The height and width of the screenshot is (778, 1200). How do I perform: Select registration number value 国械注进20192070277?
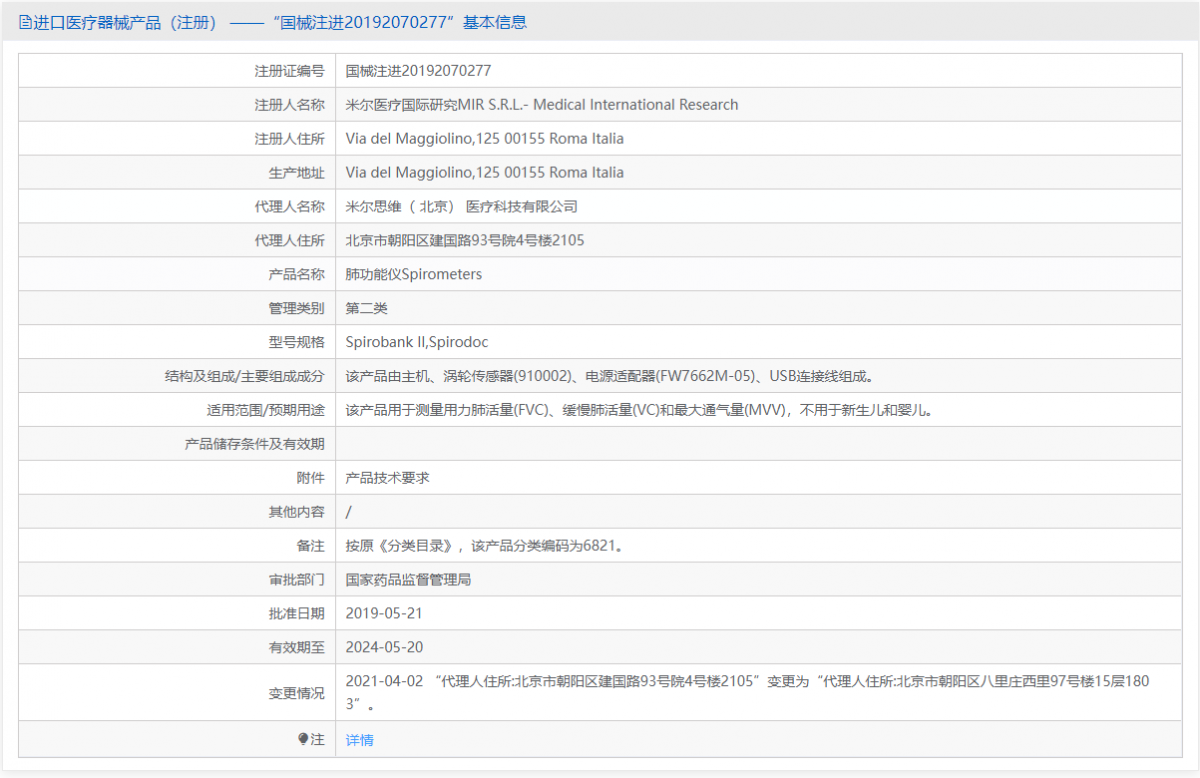(418, 71)
